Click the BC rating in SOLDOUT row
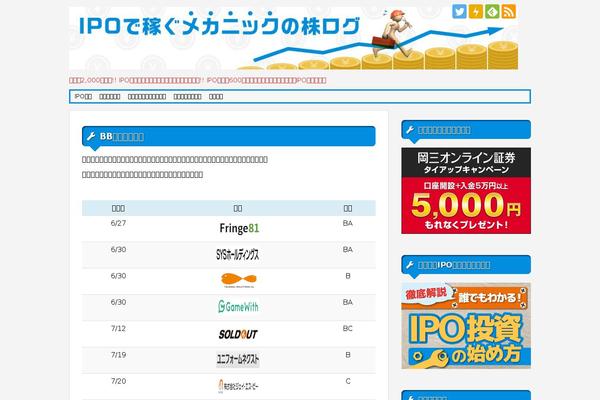 pyautogui.click(x=347, y=328)
